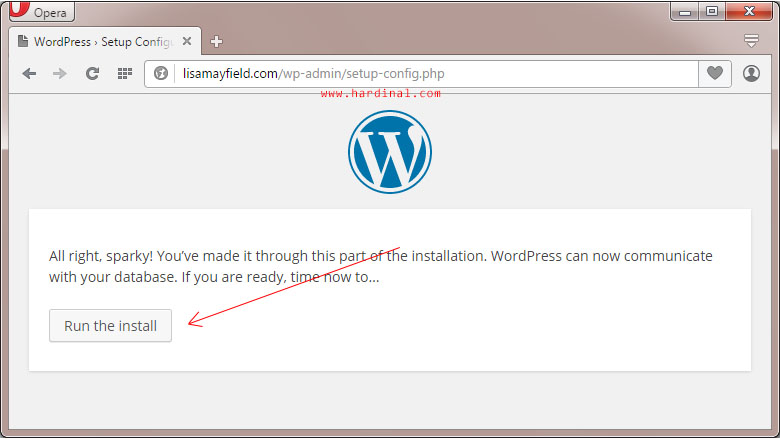The height and width of the screenshot is (439, 780).
Task: Open the Opera main menu button
Action: coord(42,11)
